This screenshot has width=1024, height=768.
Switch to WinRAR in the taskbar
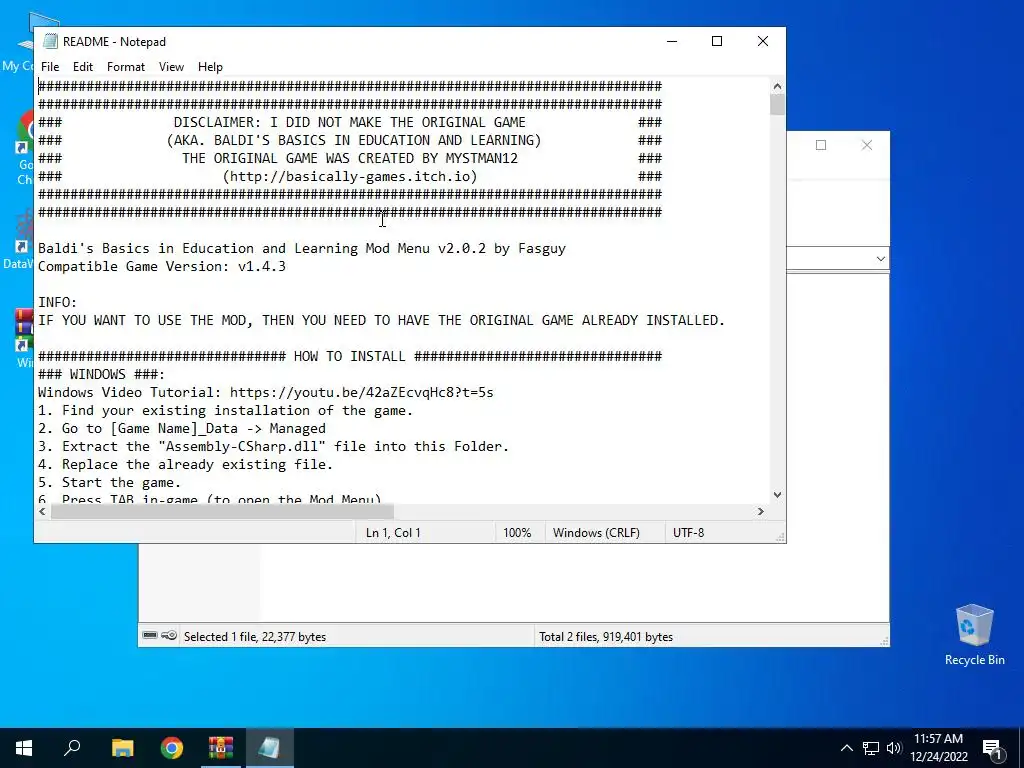click(x=221, y=748)
